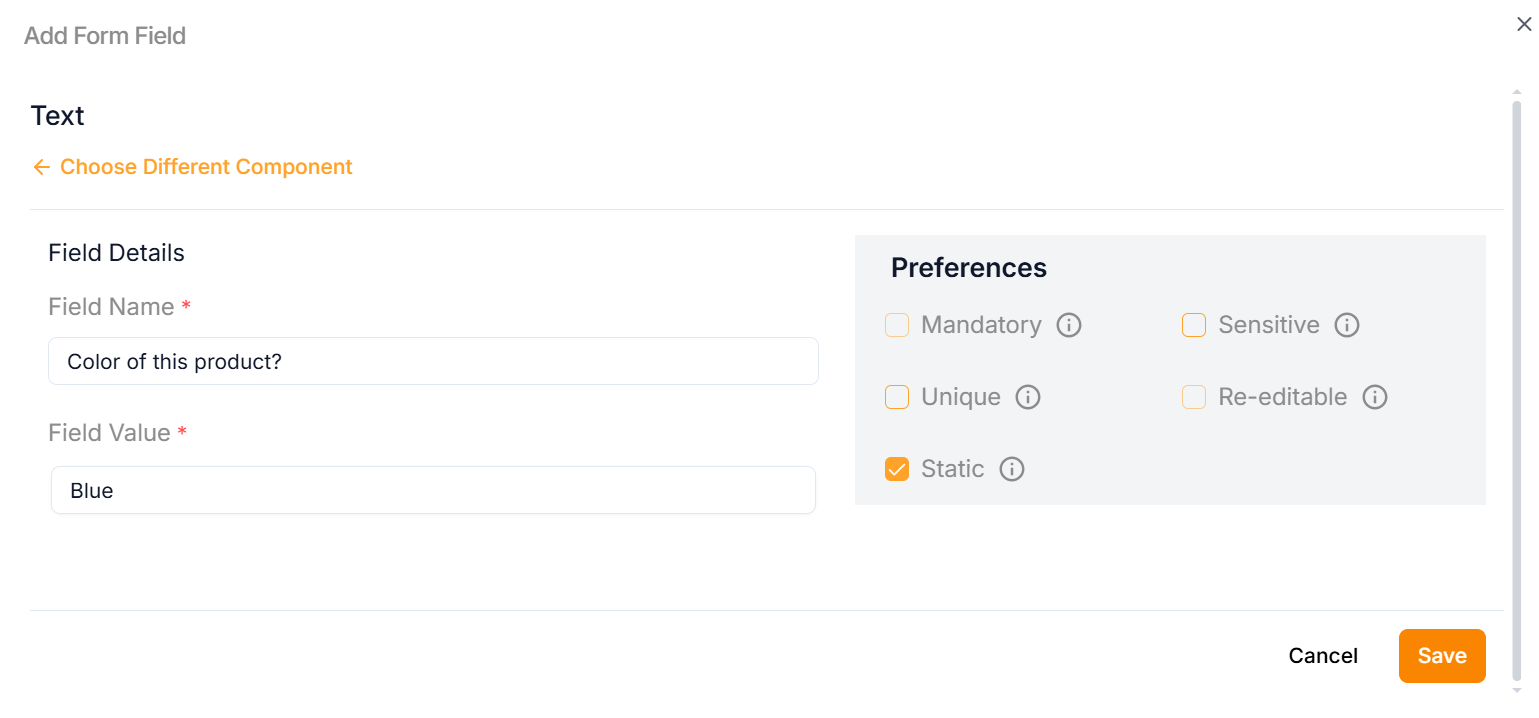Close the Add Form Field dialog
1539x718 pixels.
point(1524,25)
